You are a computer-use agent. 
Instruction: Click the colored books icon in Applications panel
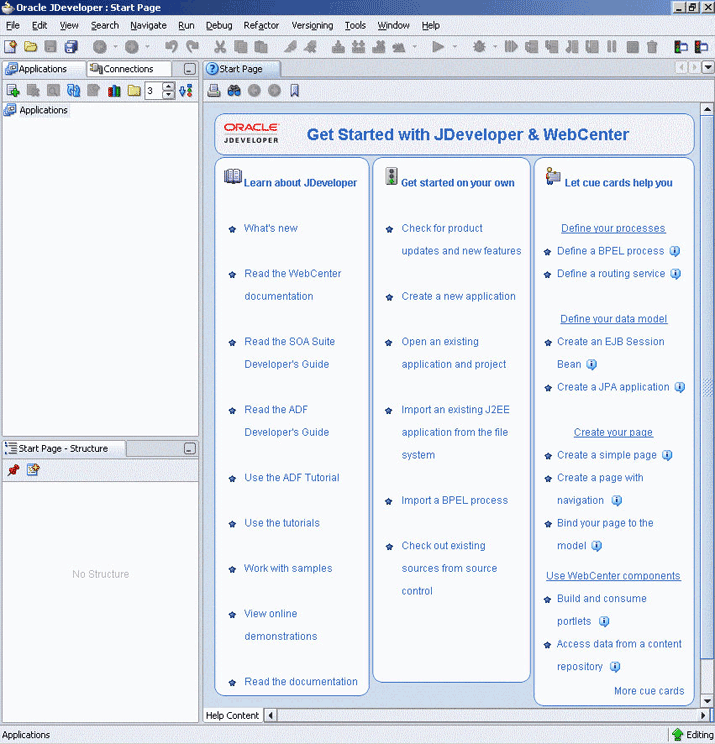point(114,90)
